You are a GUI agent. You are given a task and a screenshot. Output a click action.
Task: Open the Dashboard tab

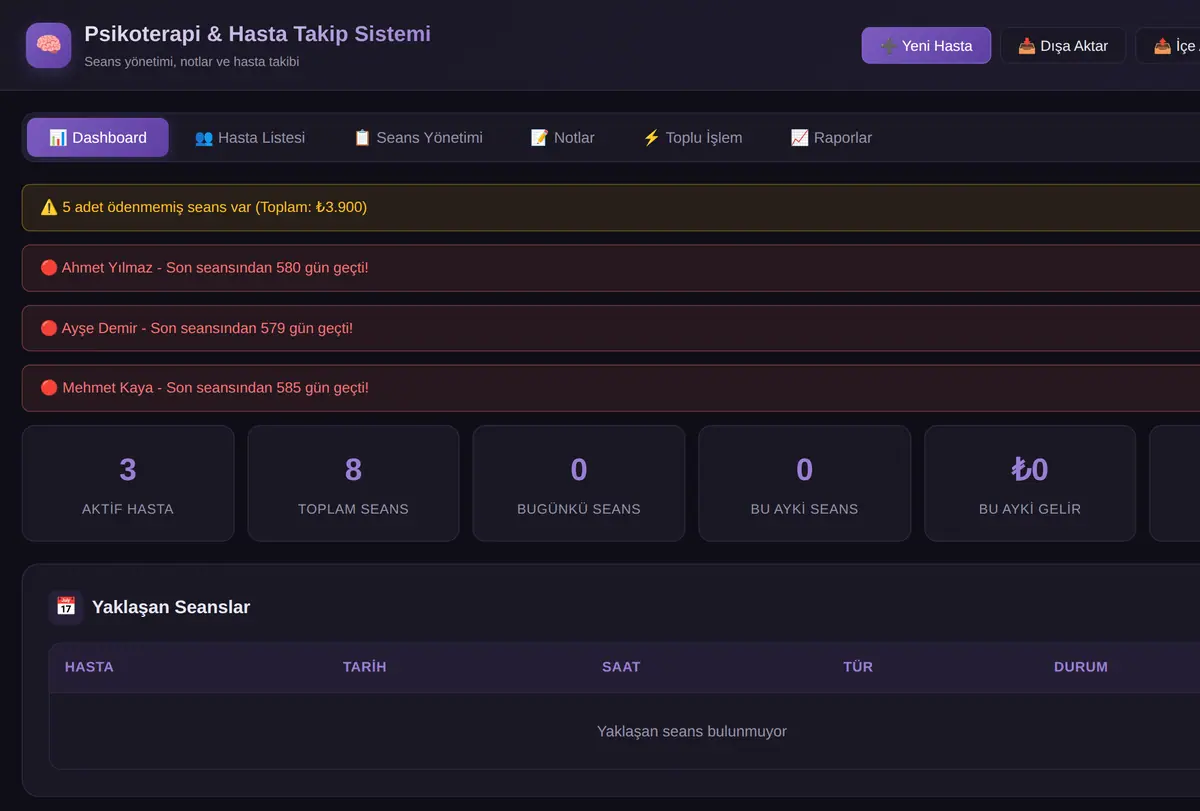click(98, 138)
